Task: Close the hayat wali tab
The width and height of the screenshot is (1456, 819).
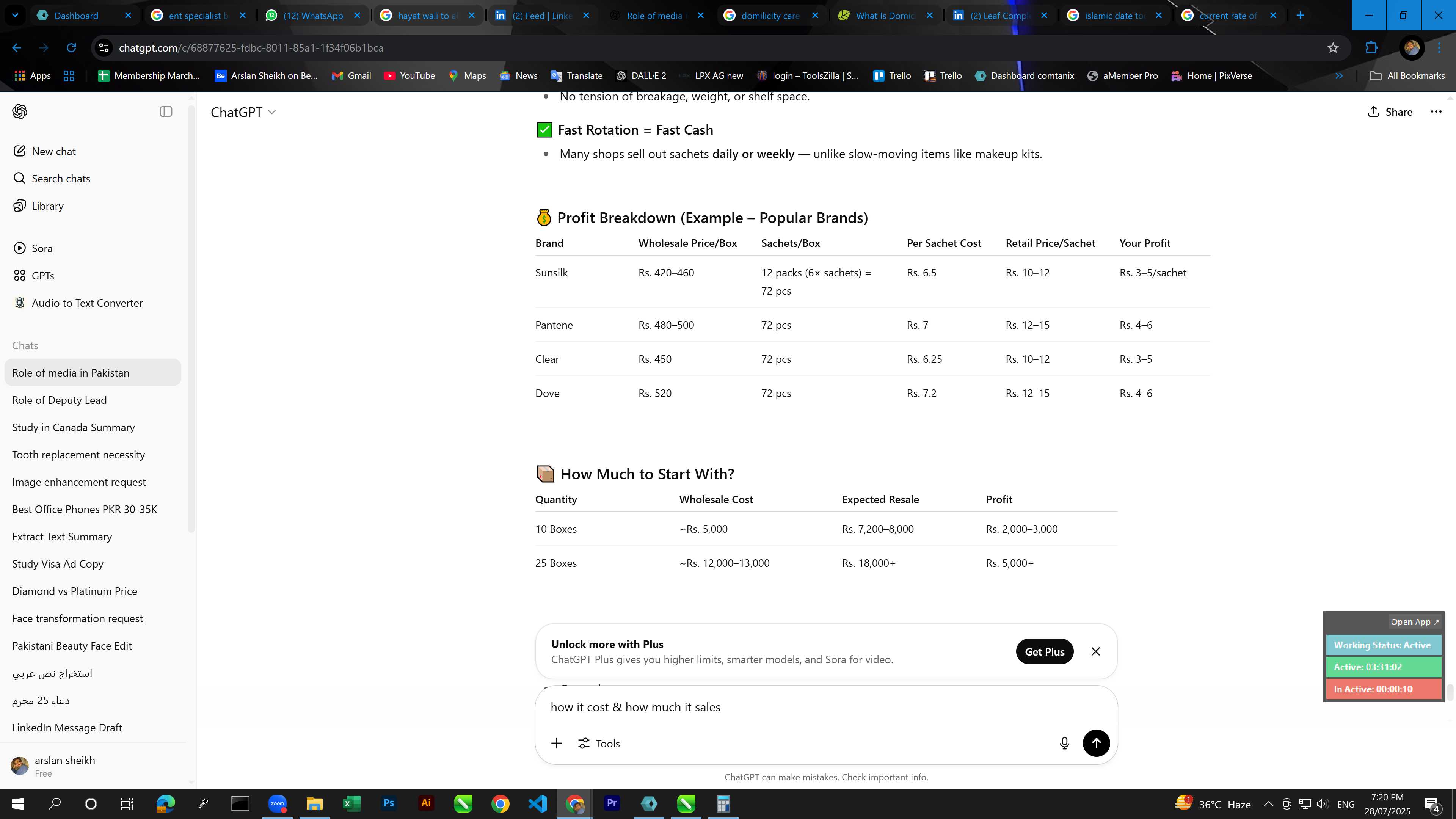Action: tap(471, 15)
